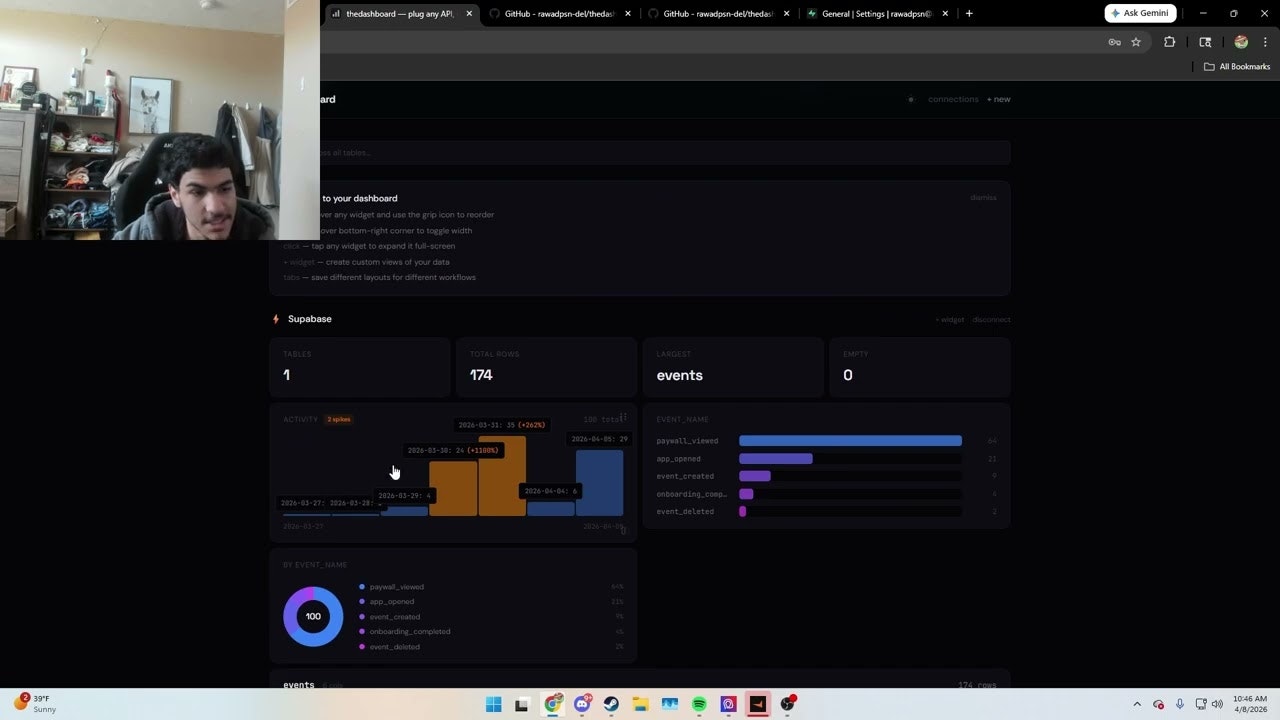Close the thedashboard tab
This screenshot has height=720, width=1280.
[469, 14]
